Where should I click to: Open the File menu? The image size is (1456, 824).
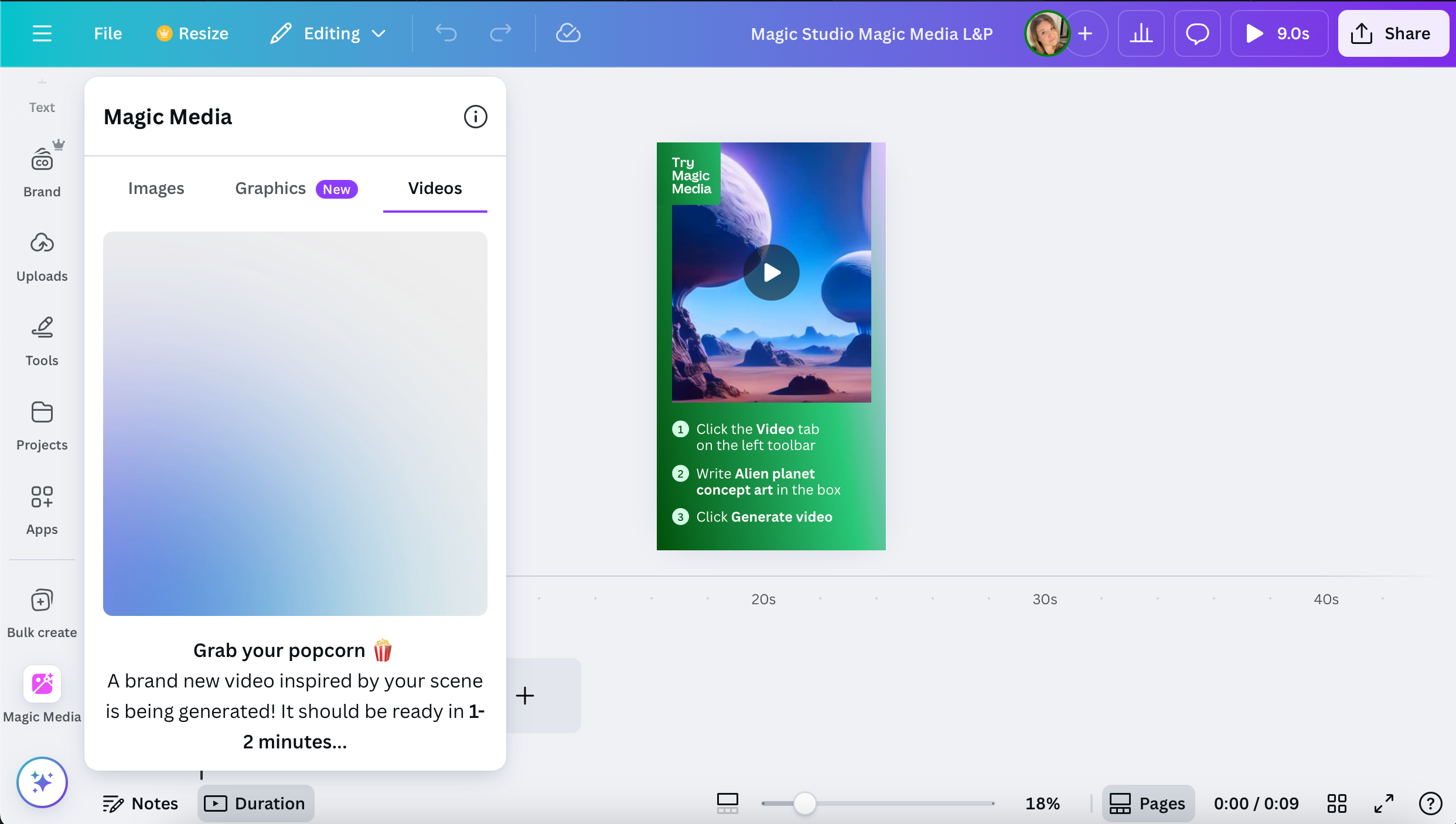click(x=108, y=33)
